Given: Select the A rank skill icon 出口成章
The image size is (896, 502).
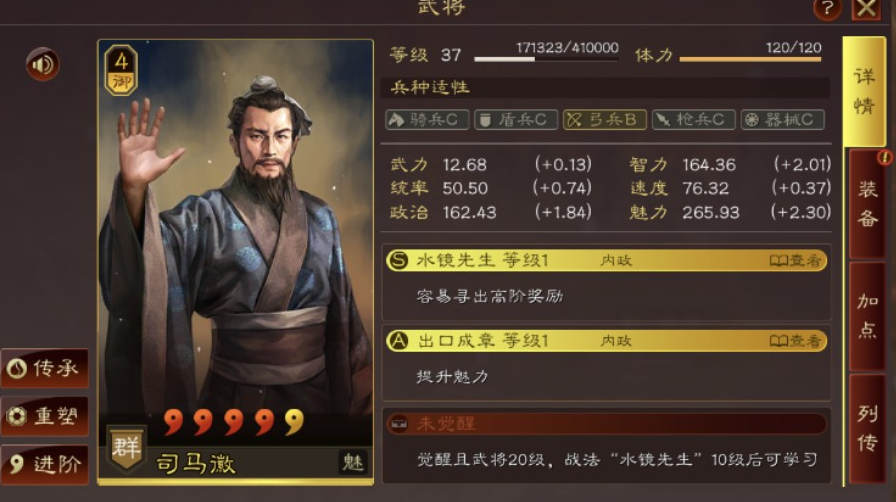Looking at the screenshot, I should [398, 341].
